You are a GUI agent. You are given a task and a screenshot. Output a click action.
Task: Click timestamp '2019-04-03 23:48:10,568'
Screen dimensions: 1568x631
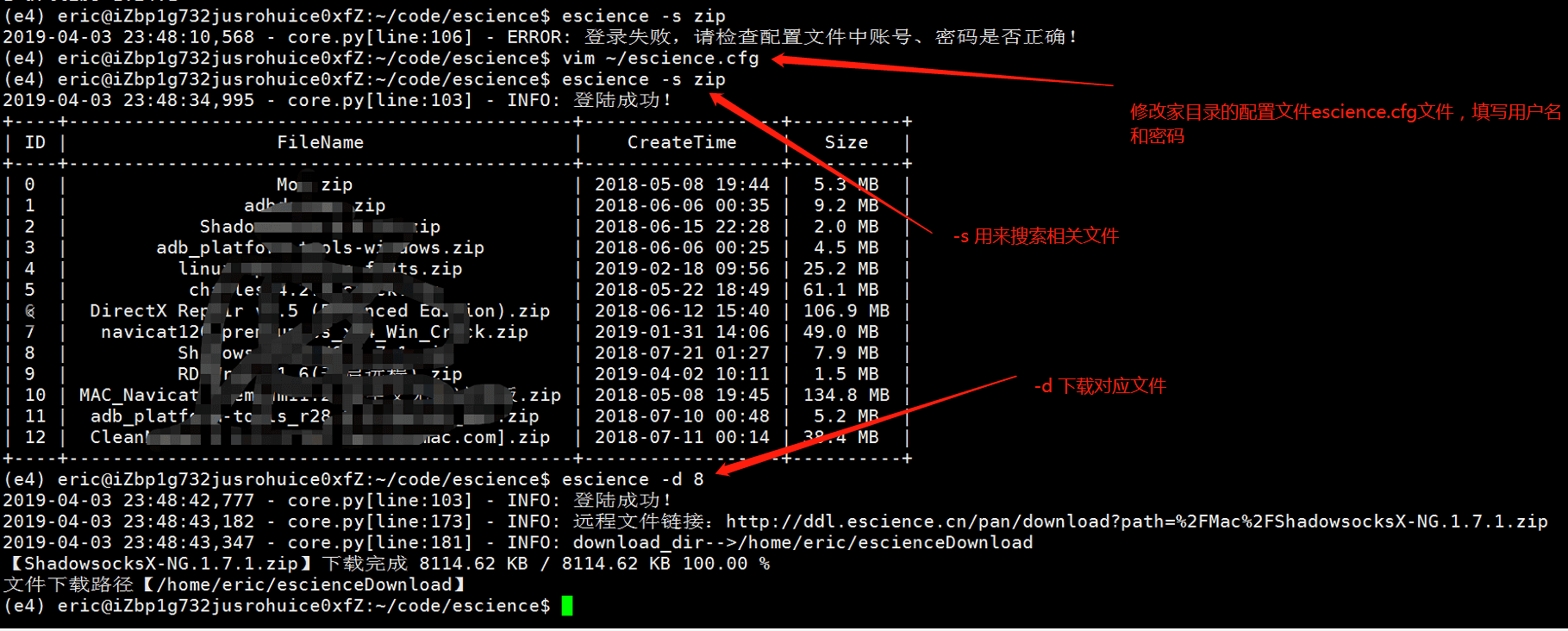click(x=128, y=37)
